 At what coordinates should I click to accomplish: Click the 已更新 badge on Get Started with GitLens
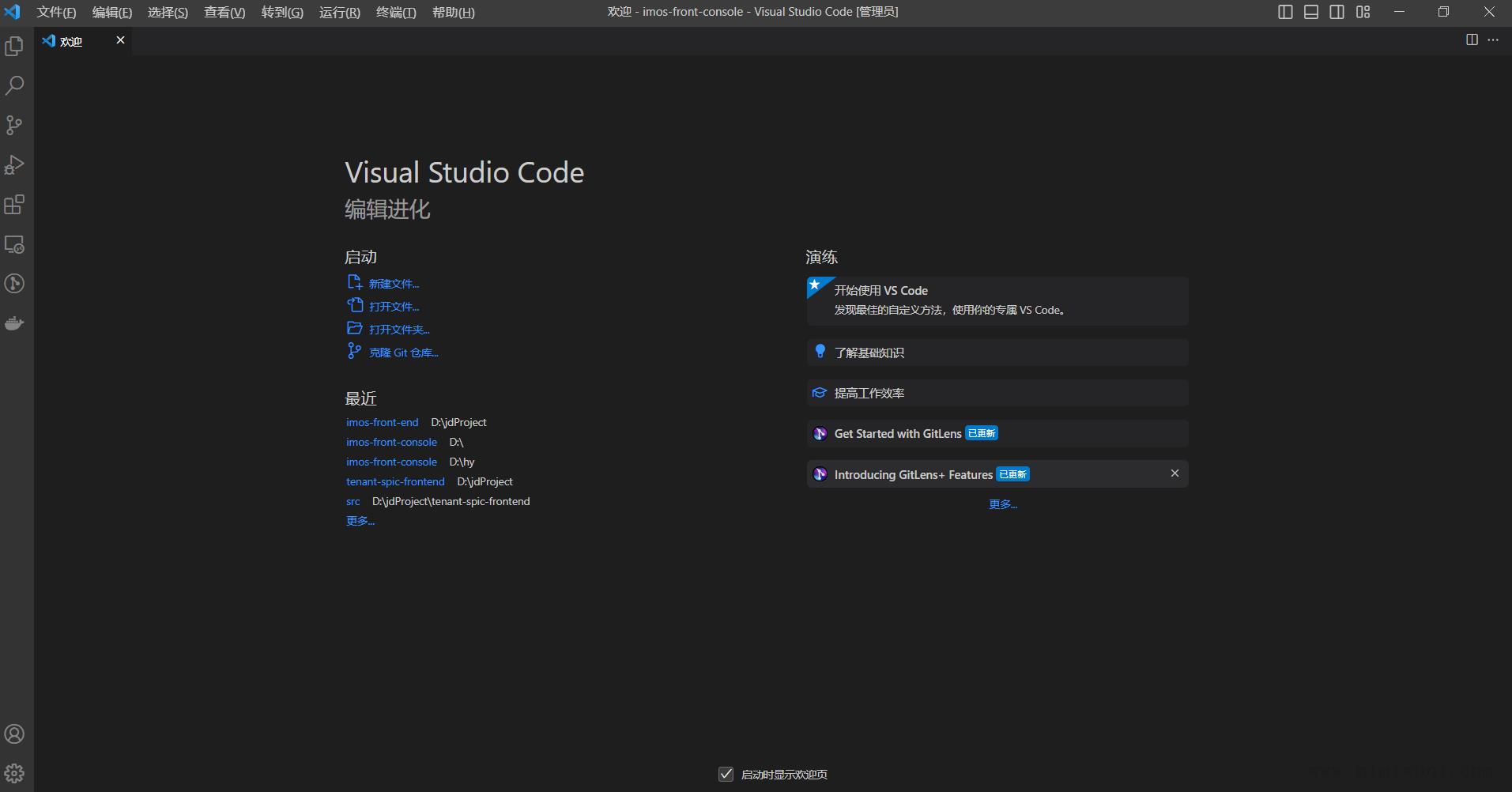982,433
